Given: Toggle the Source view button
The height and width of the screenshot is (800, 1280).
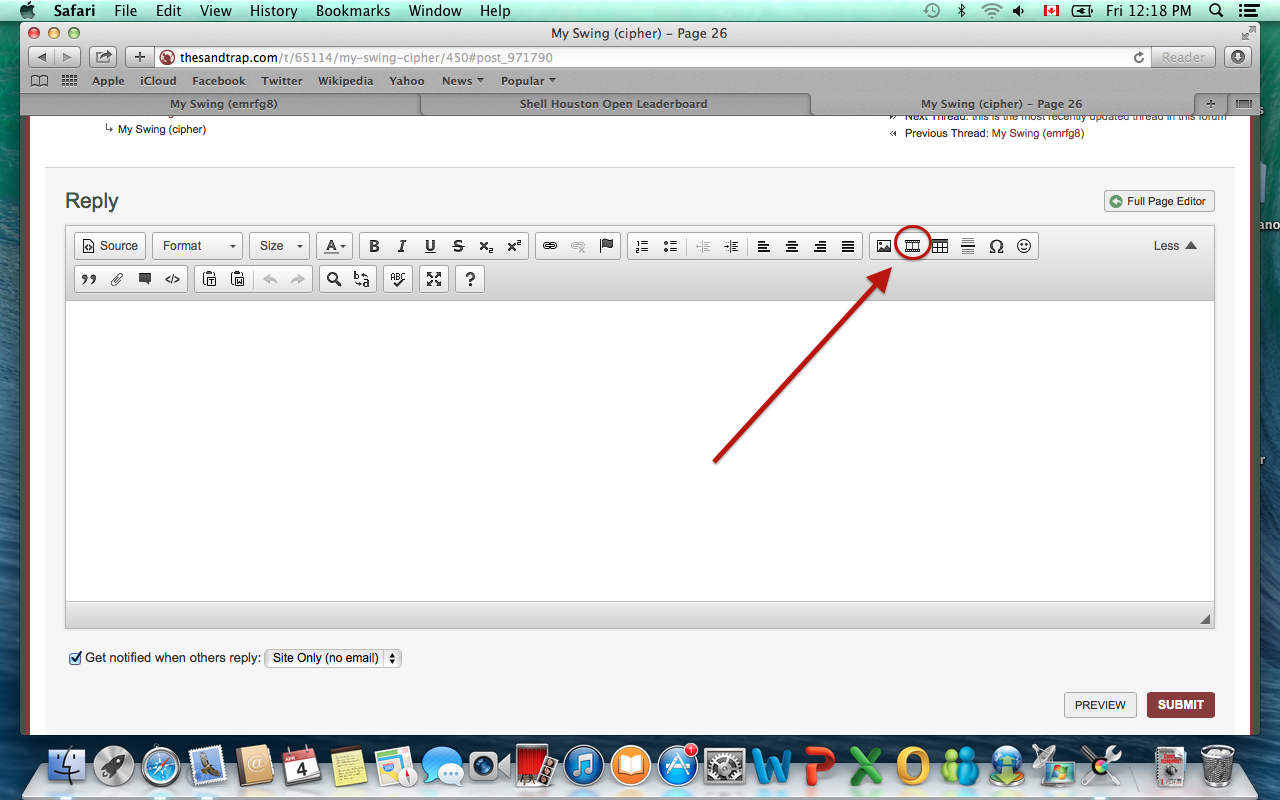Looking at the screenshot, I should pos(110,246).
